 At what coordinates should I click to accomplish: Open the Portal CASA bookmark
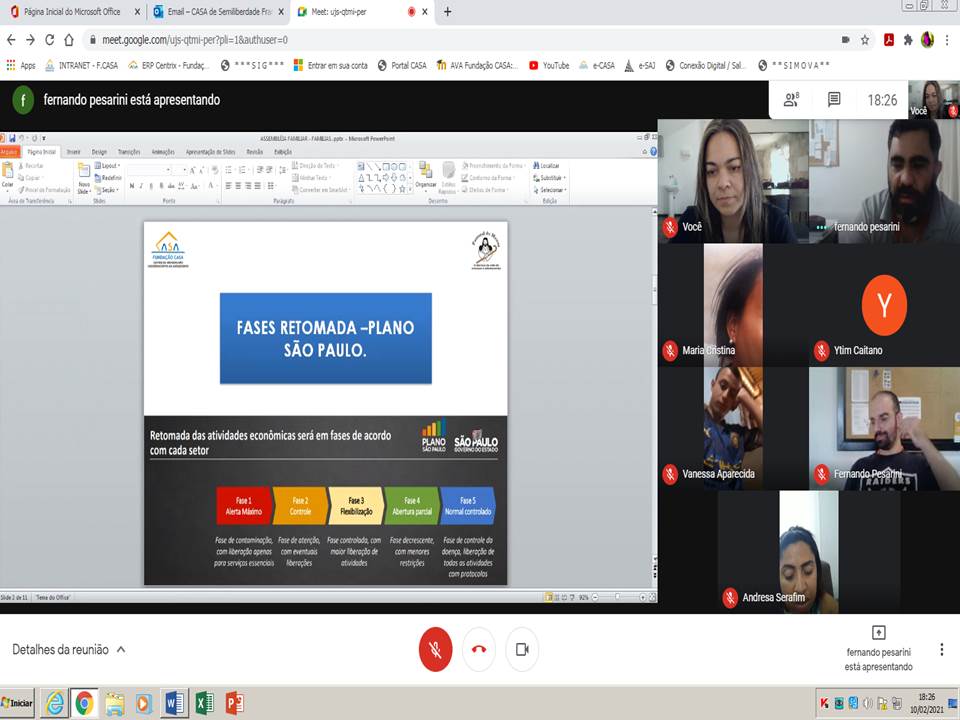[402, 65]
